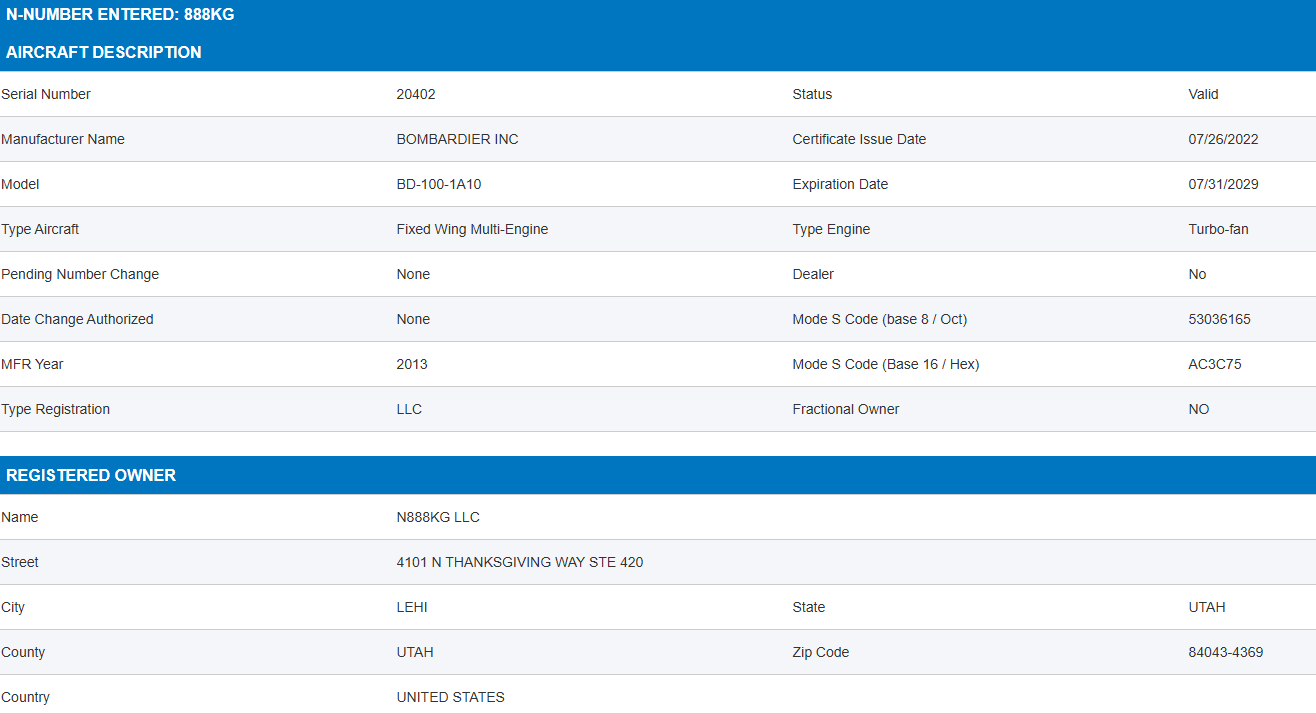Select the street address on Thanksgiving Way
1316x713 pixels.
click(520, 562)
